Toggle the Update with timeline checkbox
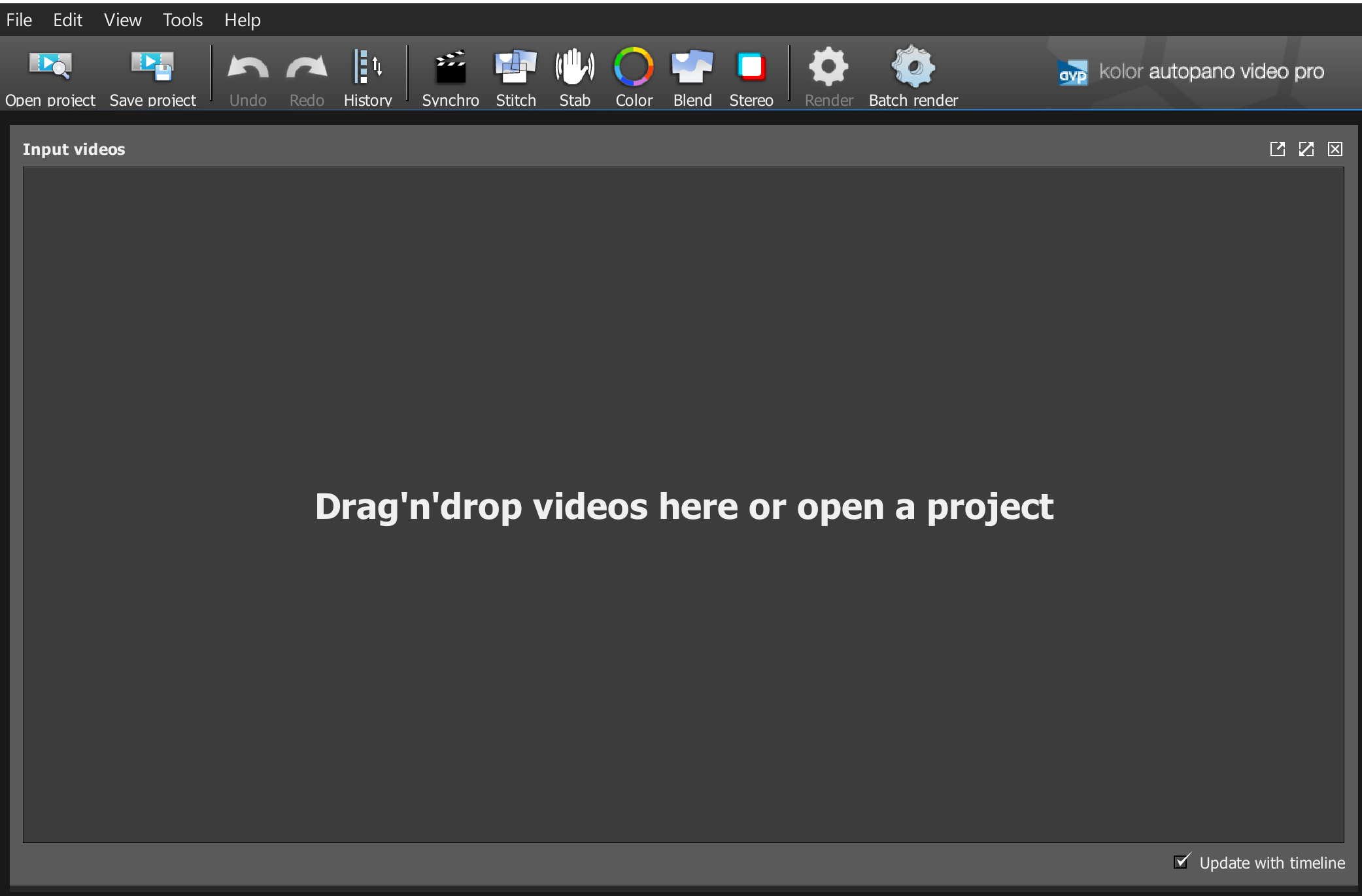The height and width of the screenshot is (896, 1362). click(1181, 862)
